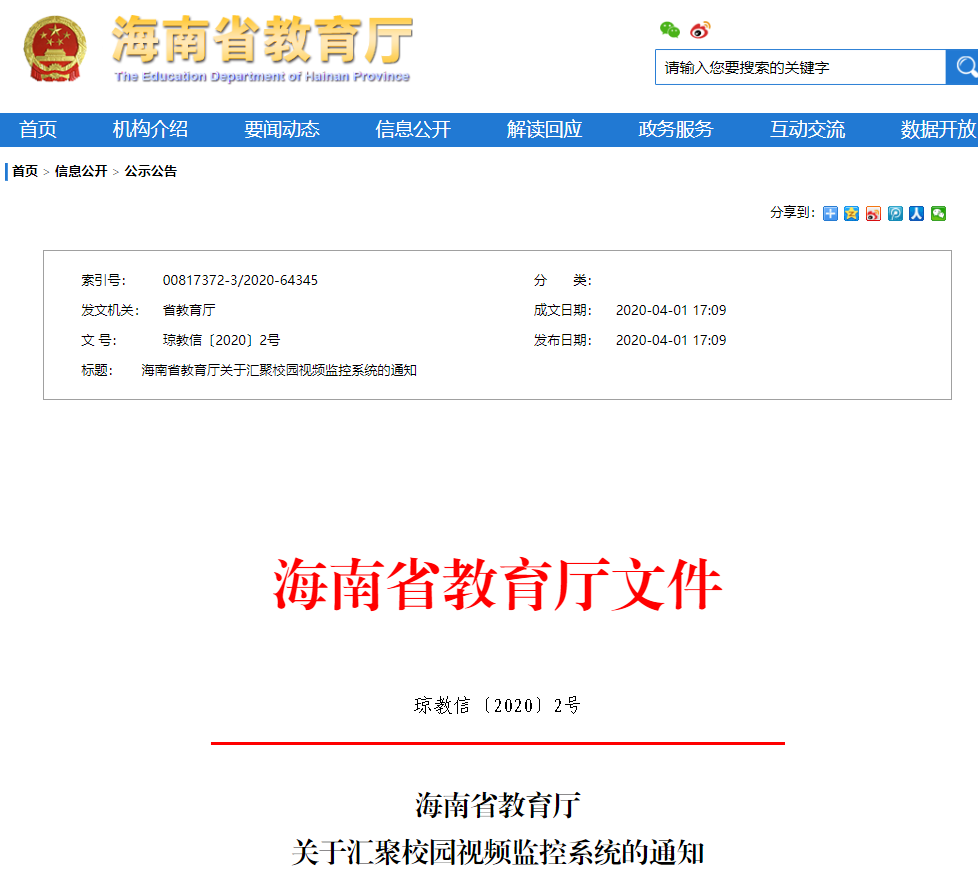Click the 信息公开 breadcrumb link
This screenshot has height=883, width=978.
[81, 171]
